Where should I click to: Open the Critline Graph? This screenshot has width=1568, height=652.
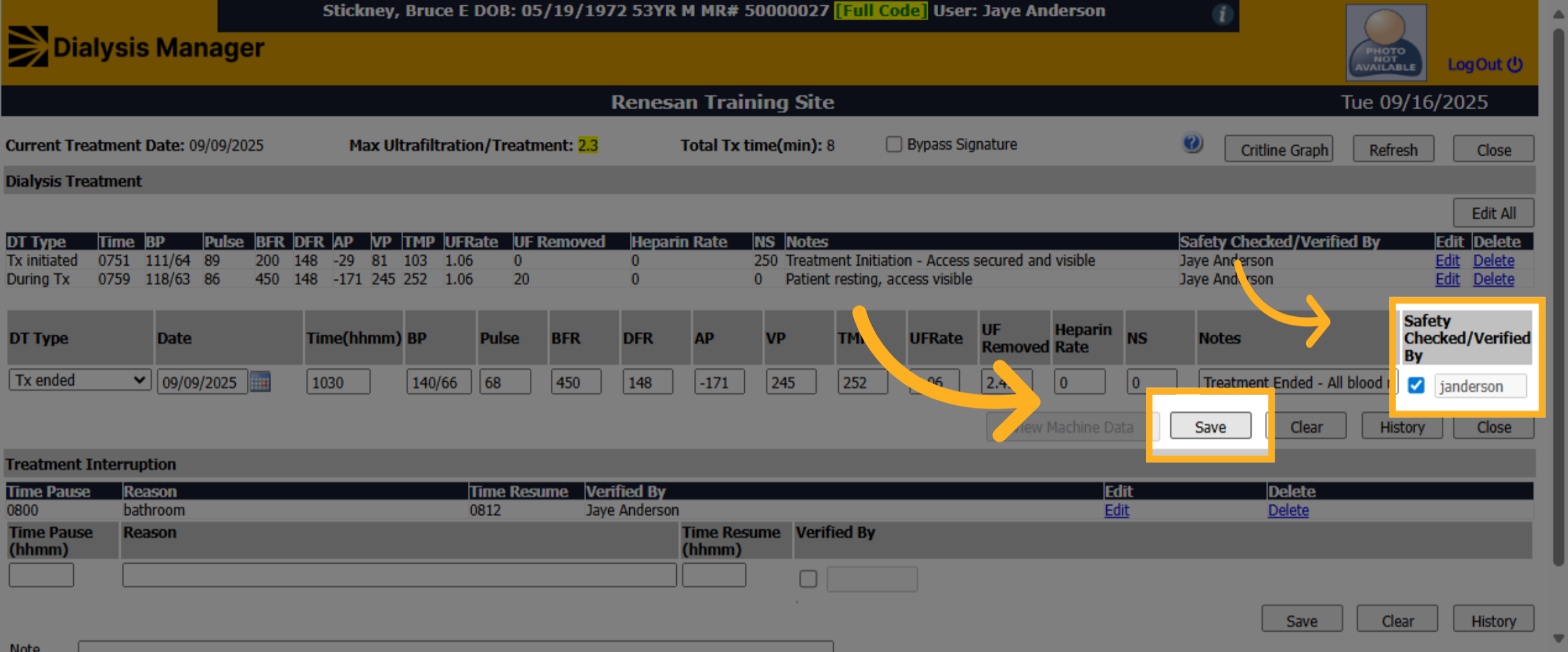[x=1278, y=150]
